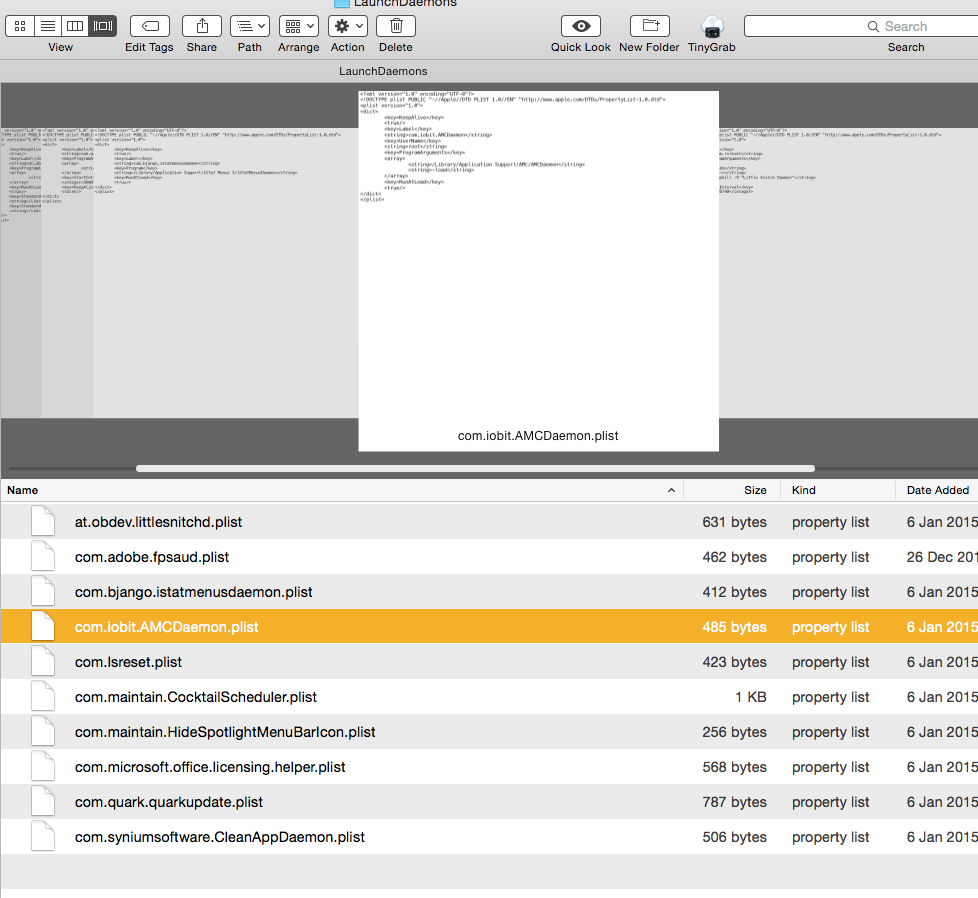978x898 pixels.
Task: Sort by the Kind column header
Action: click(838, 490)
